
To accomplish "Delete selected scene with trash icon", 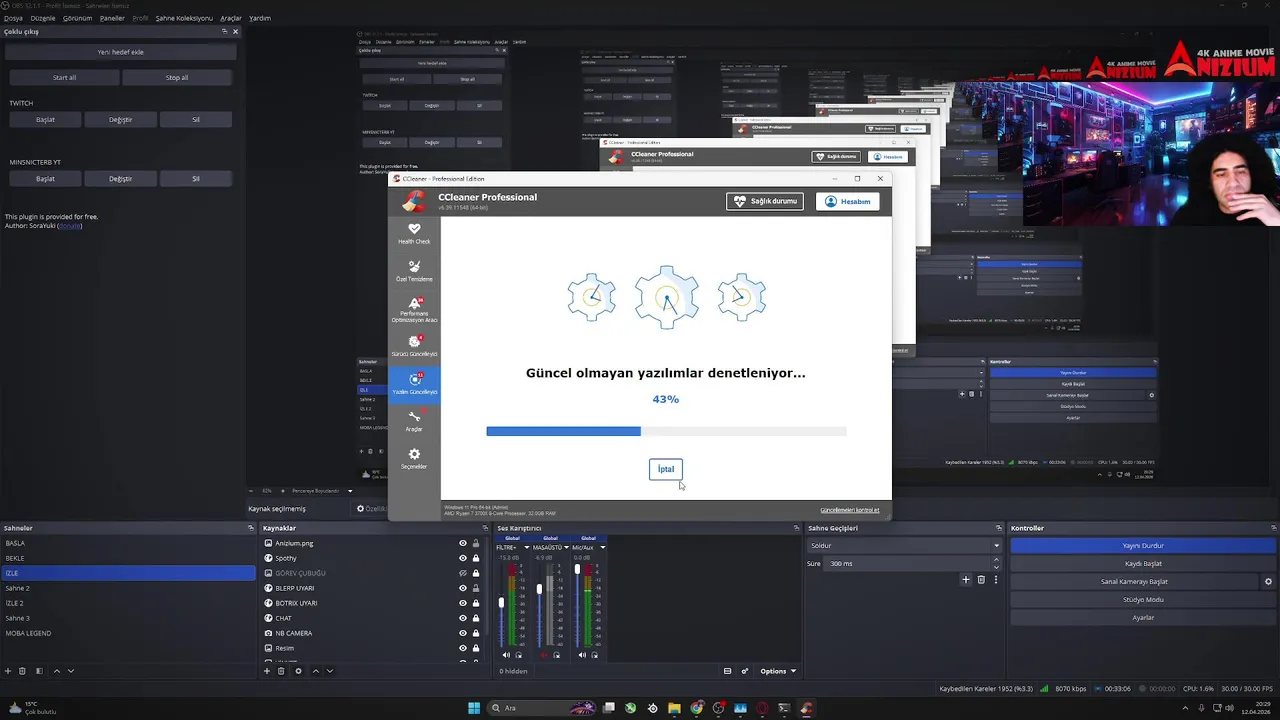I will (22, 671).
